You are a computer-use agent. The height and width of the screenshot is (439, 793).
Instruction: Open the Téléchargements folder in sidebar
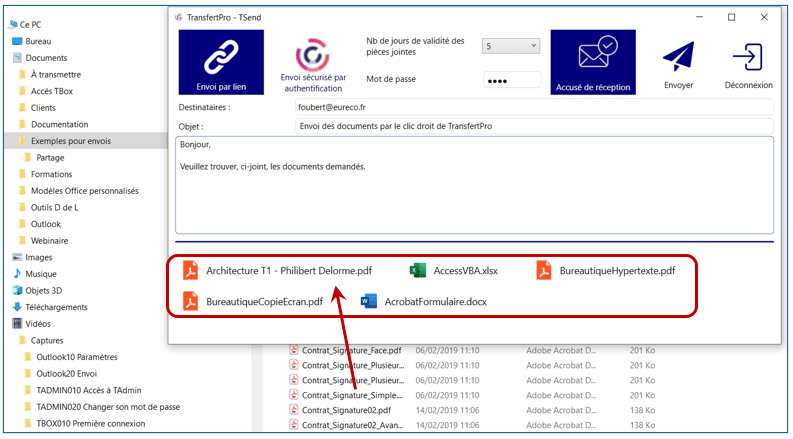tap(57, 307)
